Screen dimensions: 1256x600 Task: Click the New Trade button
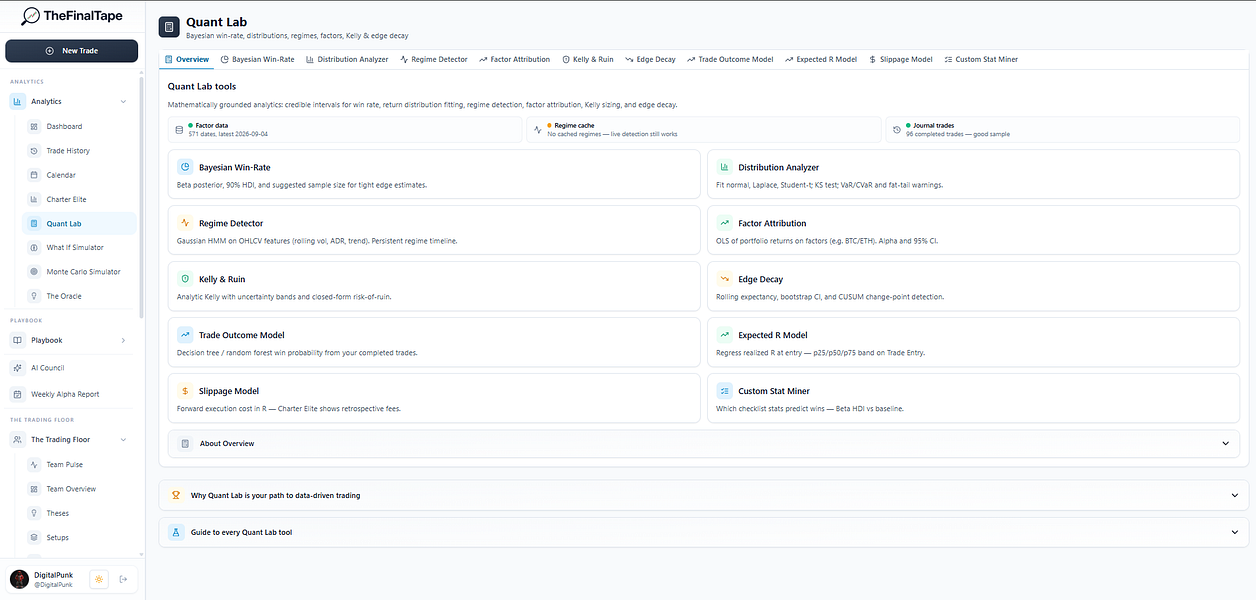72,50
